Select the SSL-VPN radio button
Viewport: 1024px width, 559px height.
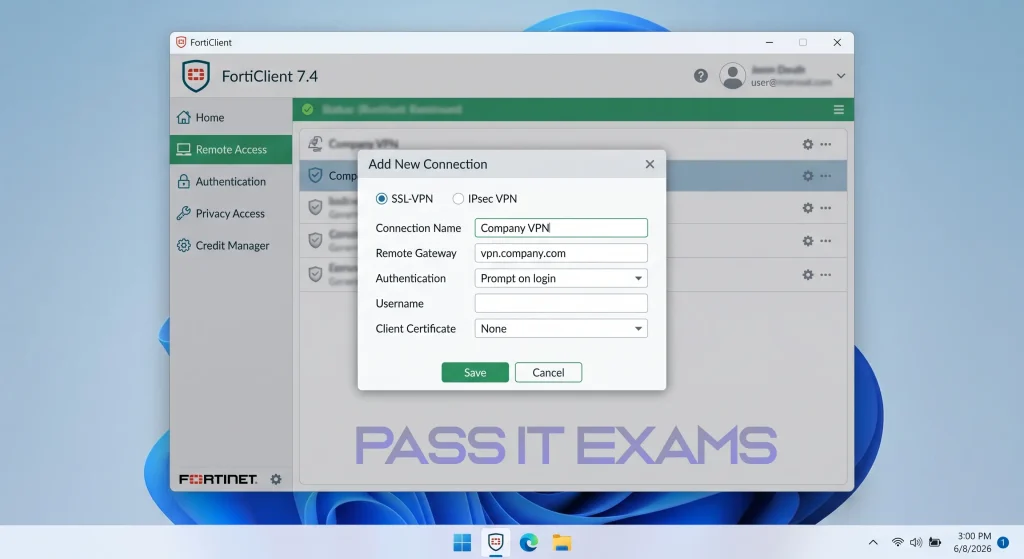click(x=381, y=199)
